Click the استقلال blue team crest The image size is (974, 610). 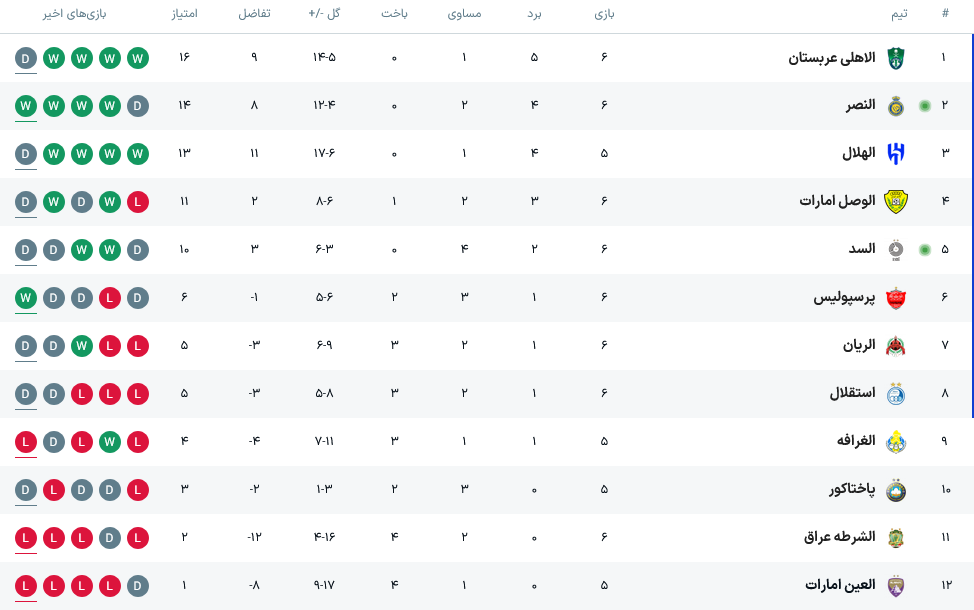[896, 394]
